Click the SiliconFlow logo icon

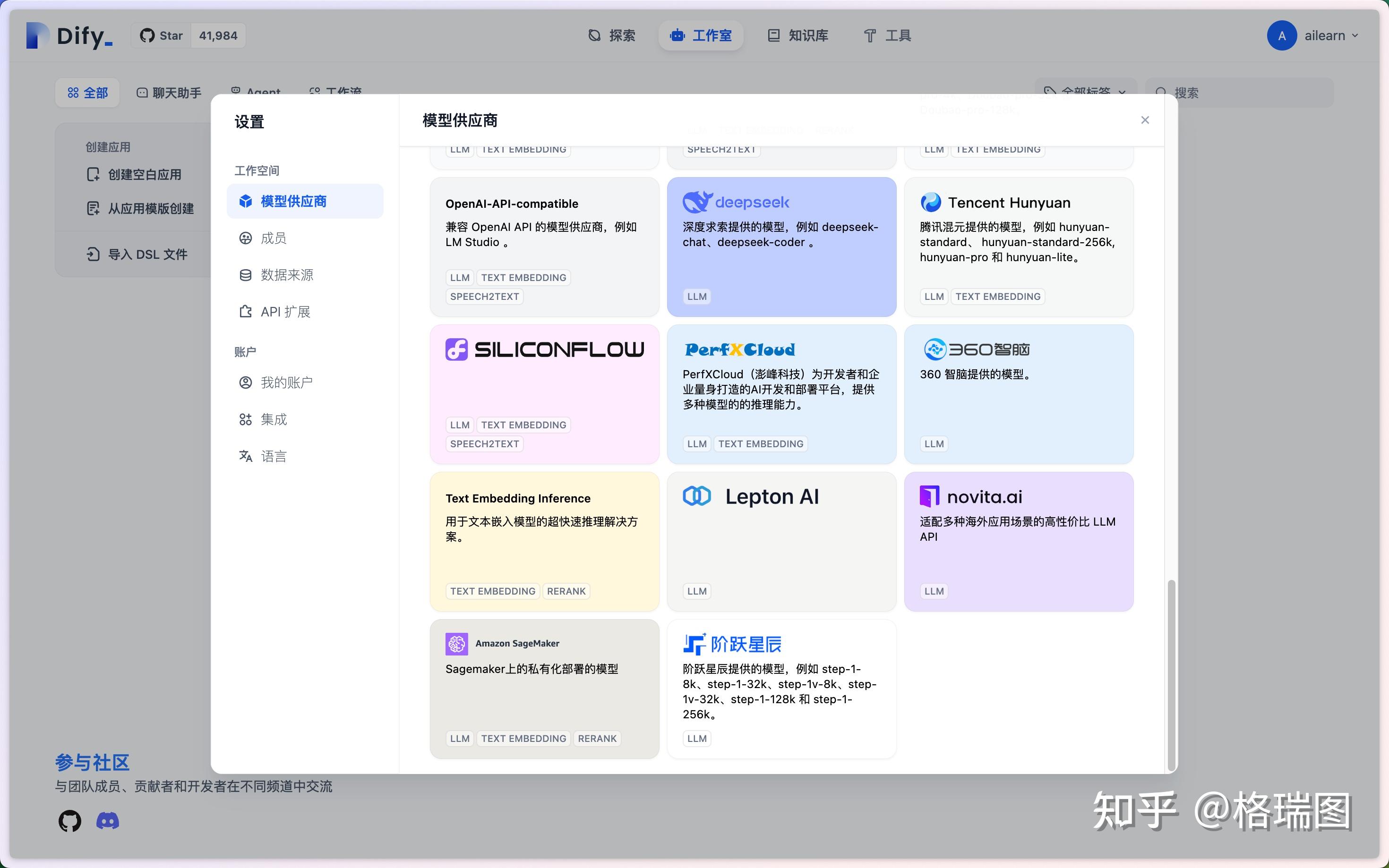[456, 349]
